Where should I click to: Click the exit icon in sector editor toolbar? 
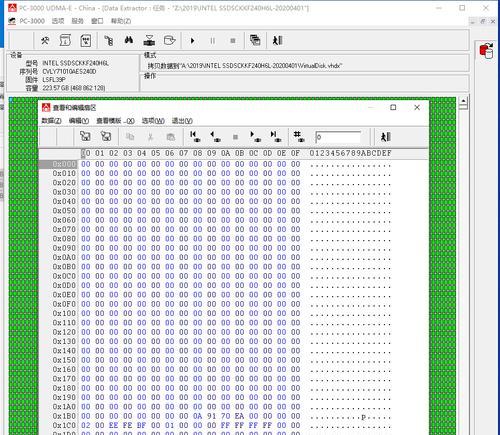(x=386, y=137)
